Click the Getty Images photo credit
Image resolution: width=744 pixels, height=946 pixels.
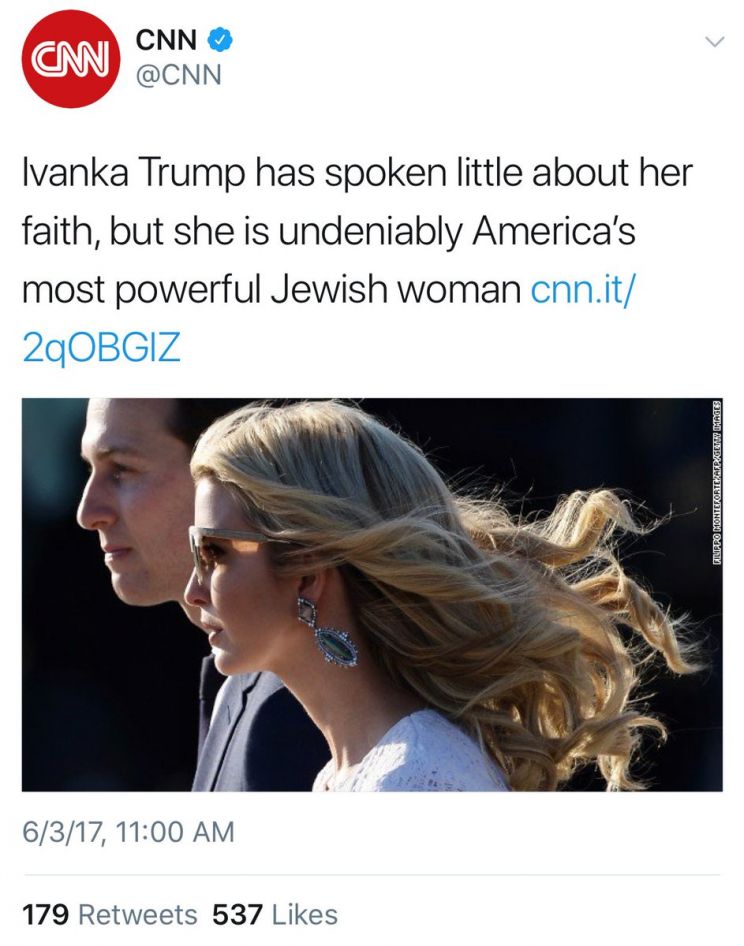click(716, 483)
